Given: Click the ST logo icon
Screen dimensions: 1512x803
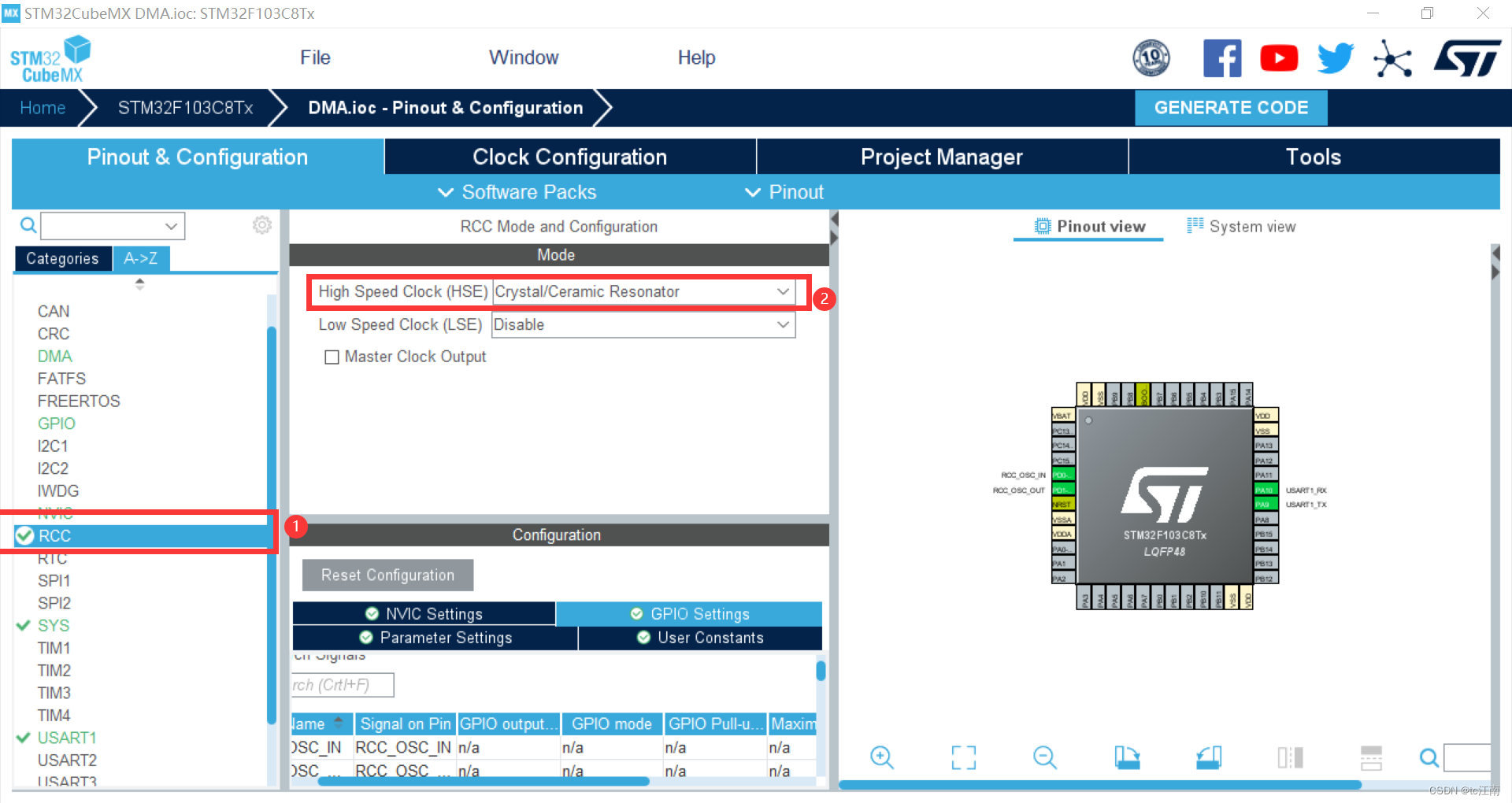Looking at the screenshot, I should point(1467,59).
